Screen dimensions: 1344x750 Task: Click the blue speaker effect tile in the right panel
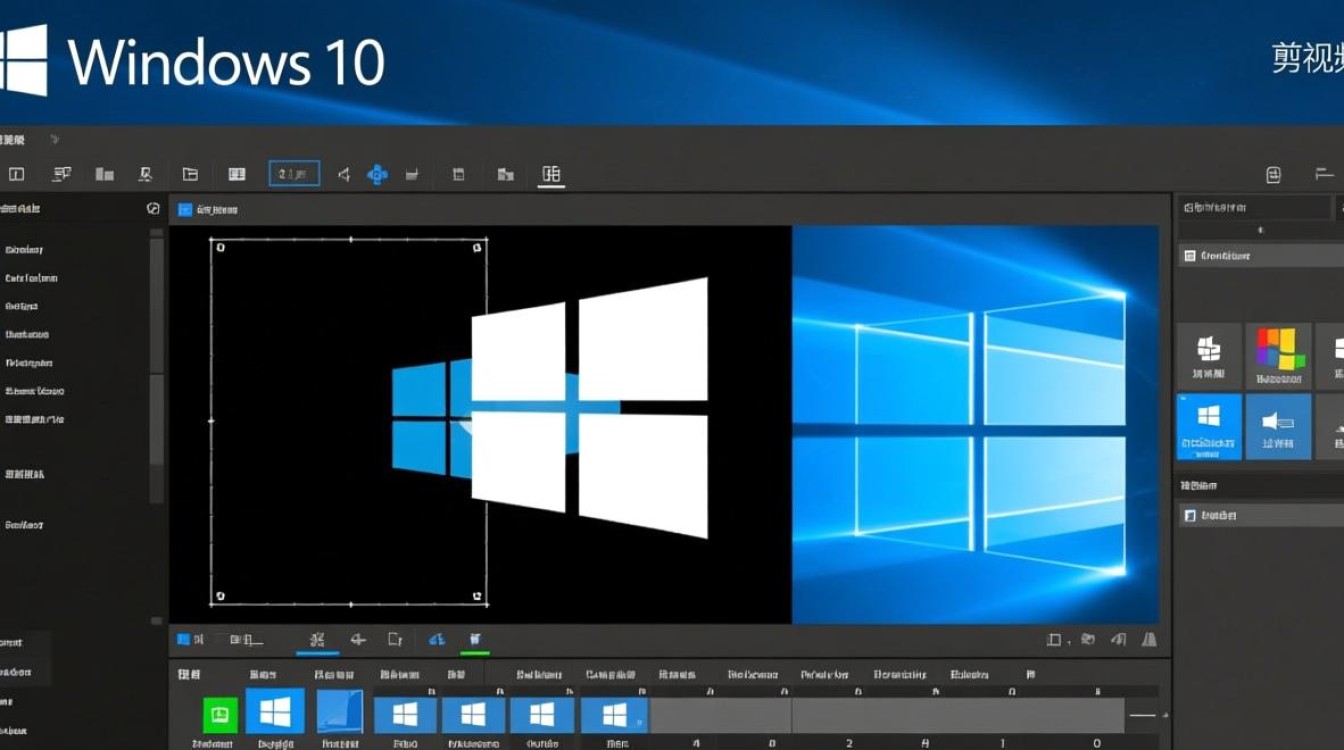pos(1277,427)
